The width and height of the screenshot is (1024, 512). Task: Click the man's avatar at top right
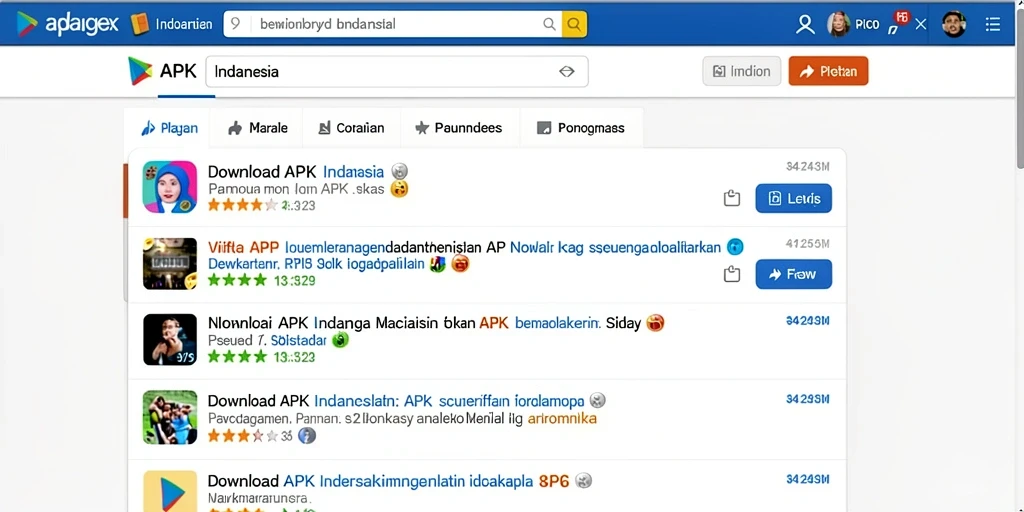[x=954, y=25]
